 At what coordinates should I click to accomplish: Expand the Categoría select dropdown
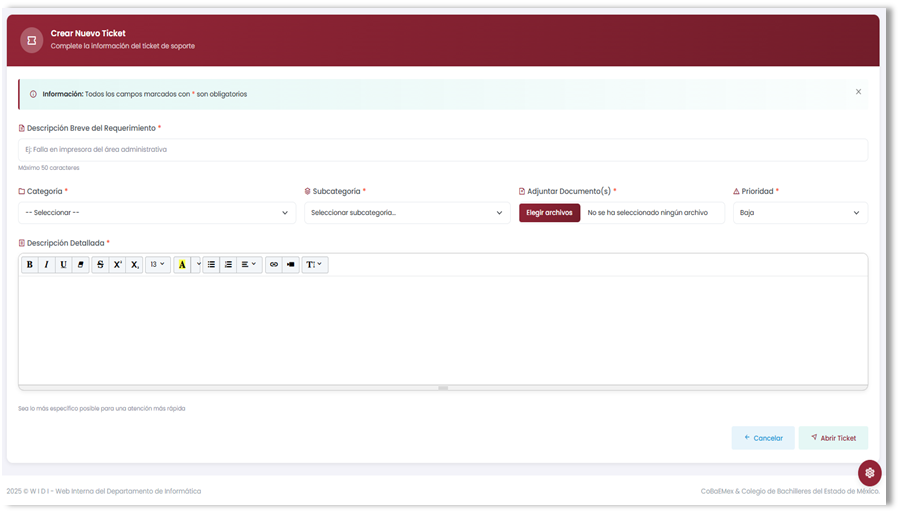coord(157,213)
